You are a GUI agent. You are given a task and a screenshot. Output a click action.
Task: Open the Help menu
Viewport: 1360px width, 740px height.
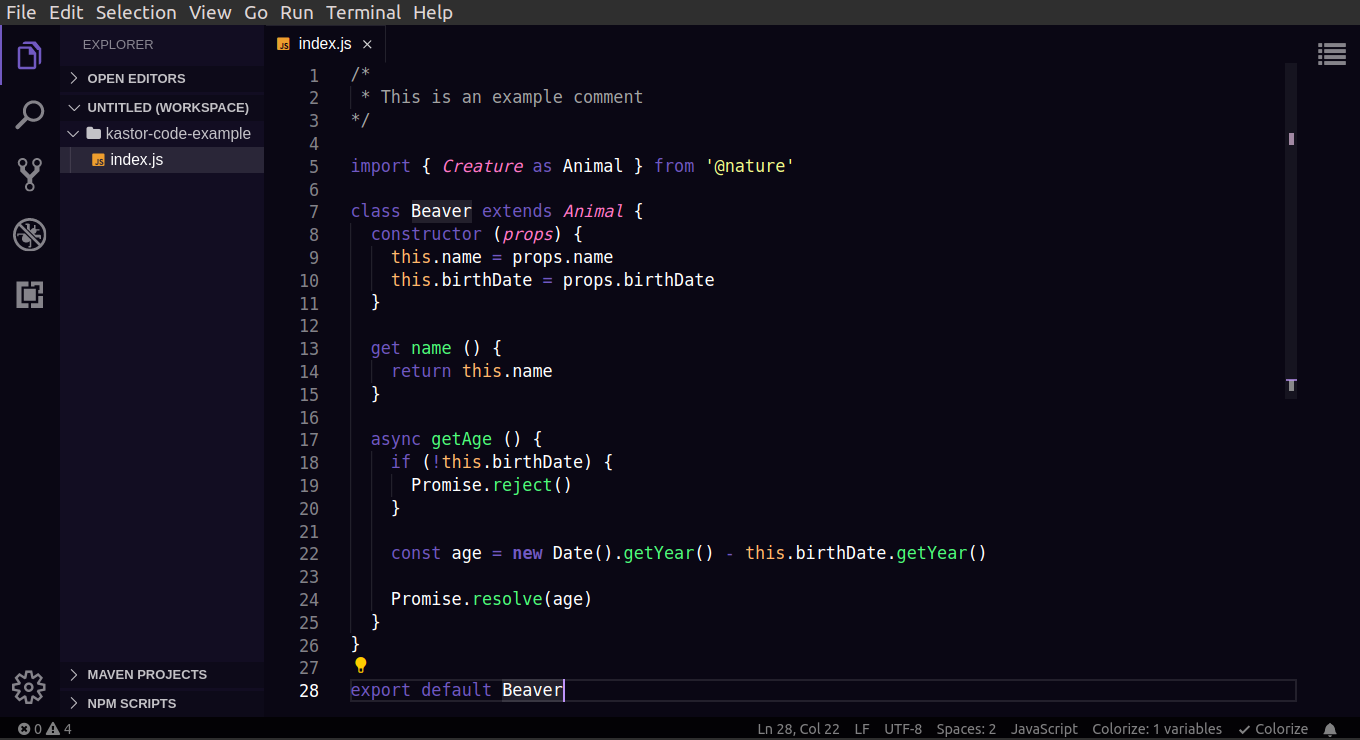point(433,13)
